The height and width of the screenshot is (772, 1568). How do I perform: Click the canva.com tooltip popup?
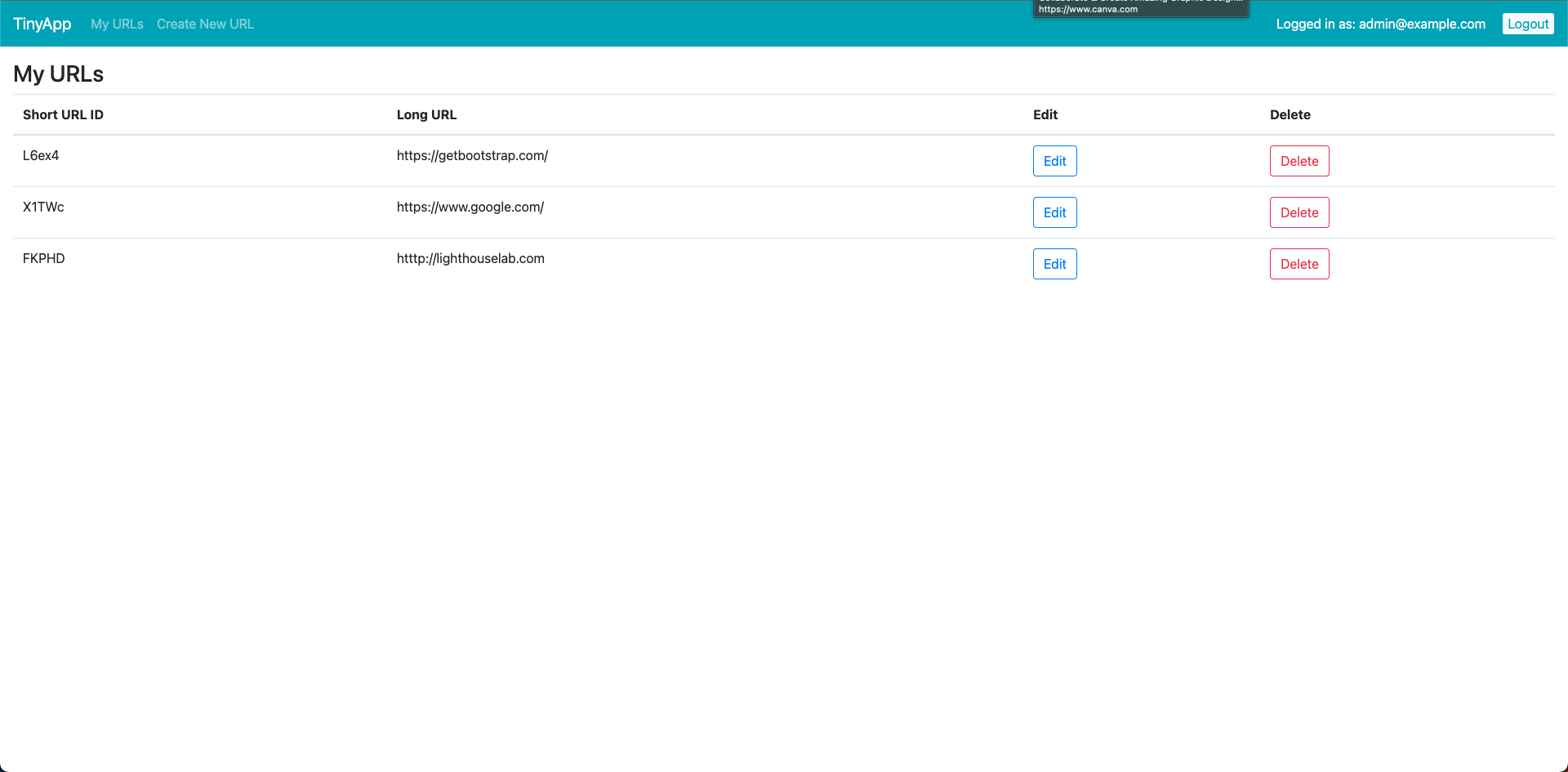click(1141, 8)
